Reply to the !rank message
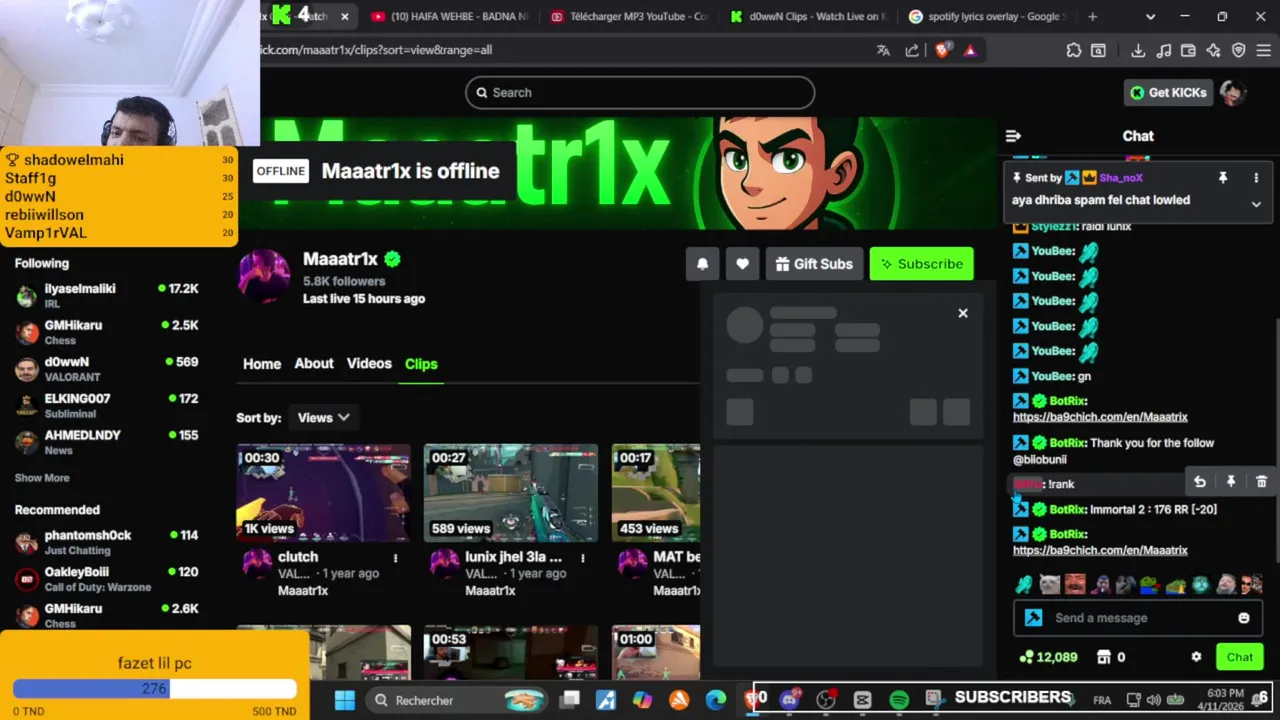This screenshot has width=1280, height=720. click(1200, 482)
